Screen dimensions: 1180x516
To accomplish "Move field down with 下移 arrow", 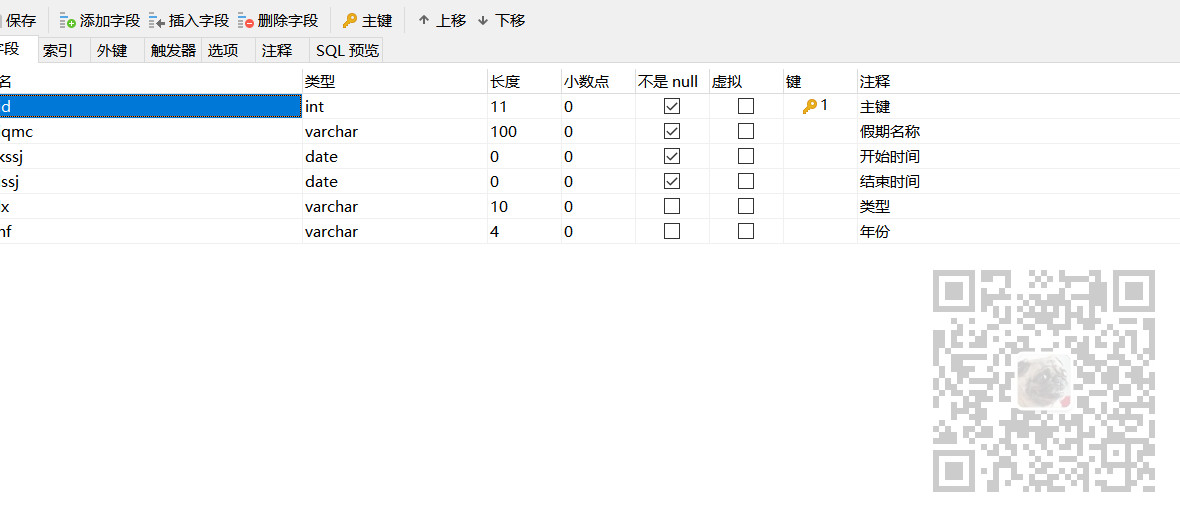I will click(501, 20).
